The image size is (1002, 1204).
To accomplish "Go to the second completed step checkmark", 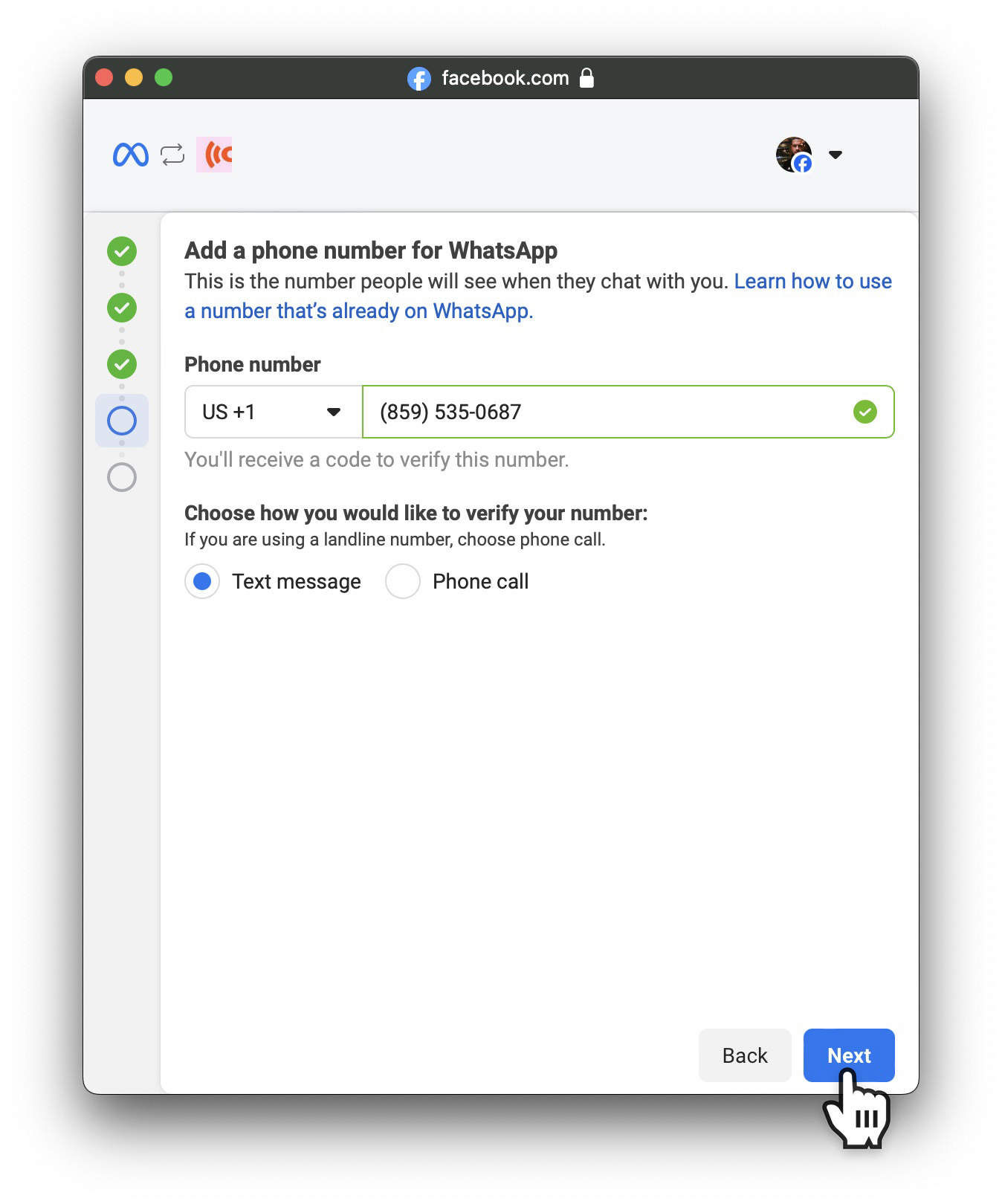I will tap(122, 308).
